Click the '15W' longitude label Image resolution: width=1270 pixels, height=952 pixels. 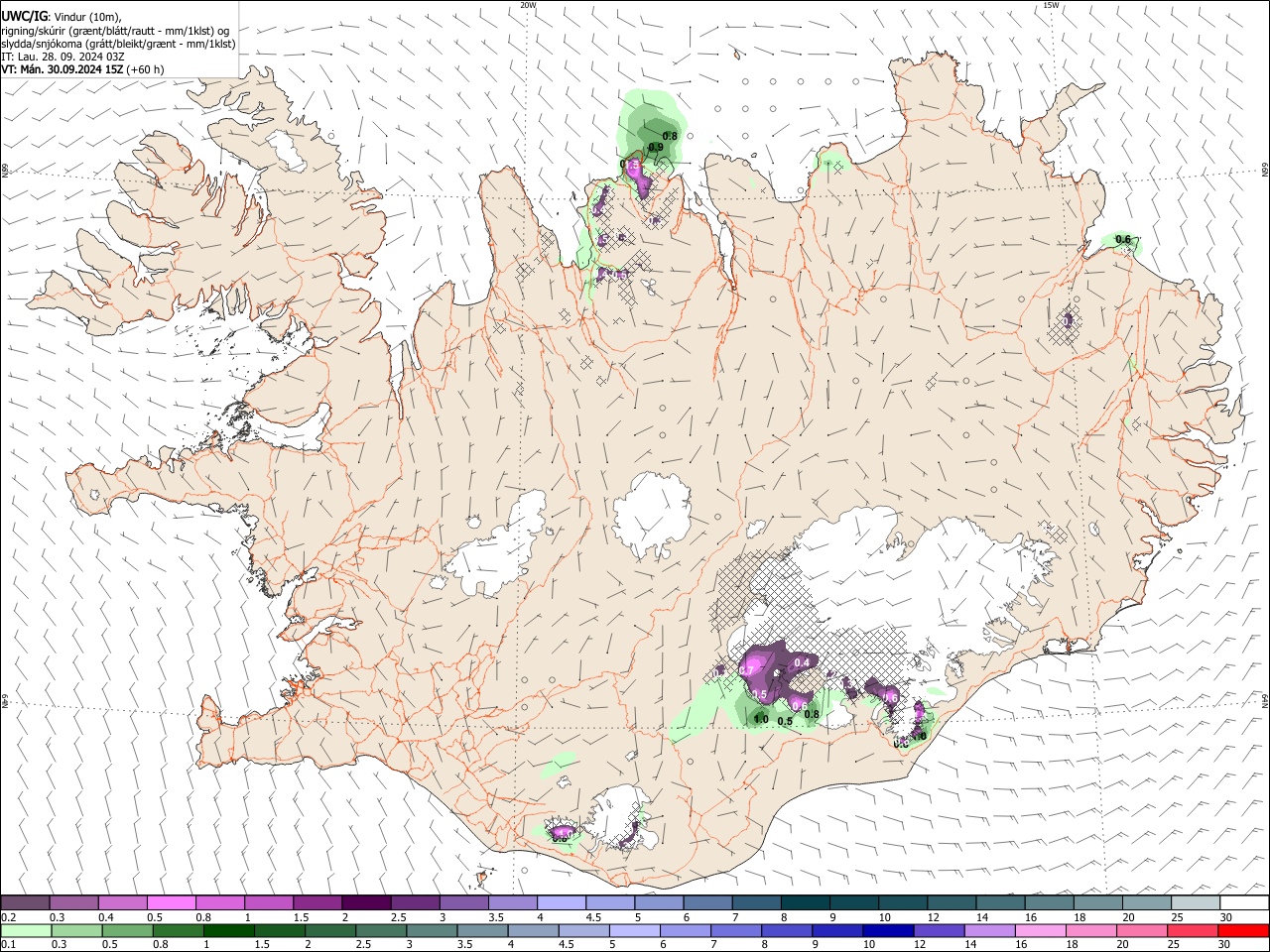[x=1052, y=5]
